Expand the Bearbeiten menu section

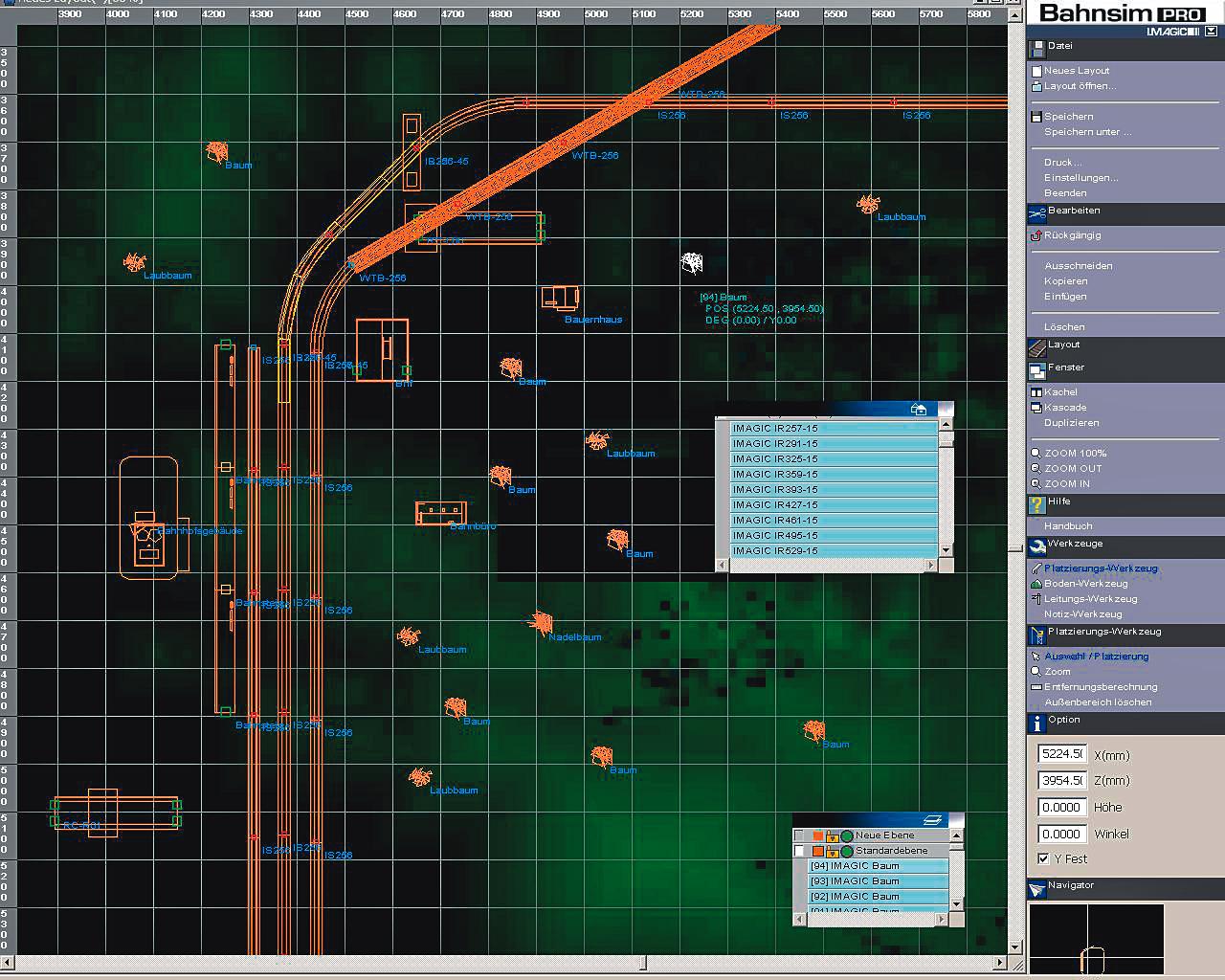(x=1125, y=213)
